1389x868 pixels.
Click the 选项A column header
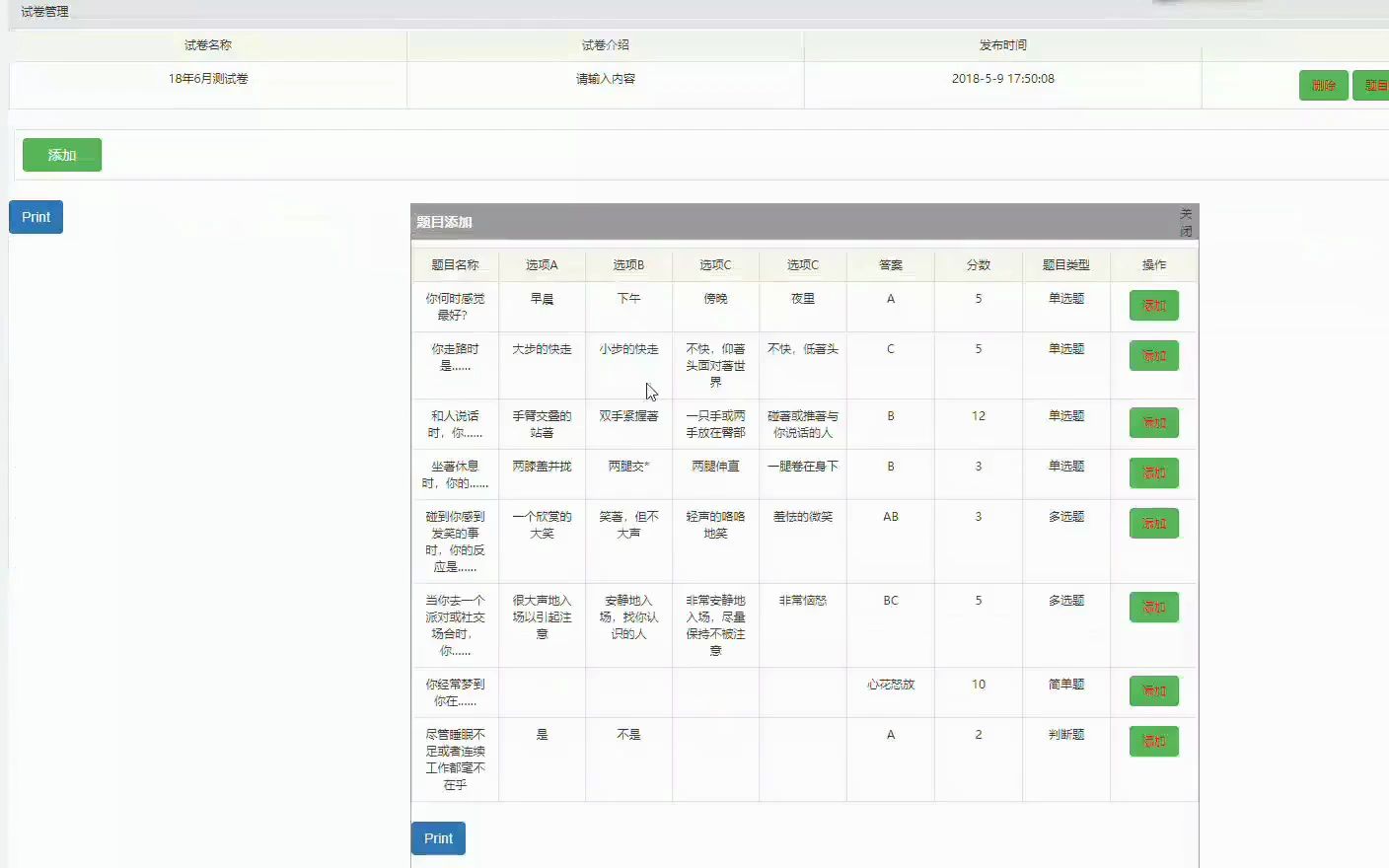[x=542, y=265]
